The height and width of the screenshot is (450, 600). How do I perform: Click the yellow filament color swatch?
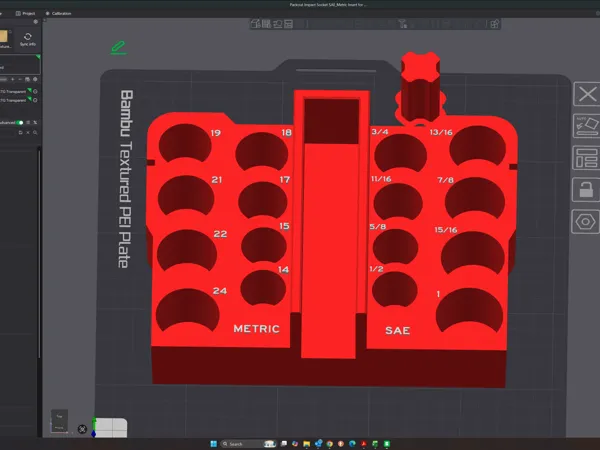pyautogui.click(x=3, y=36)
